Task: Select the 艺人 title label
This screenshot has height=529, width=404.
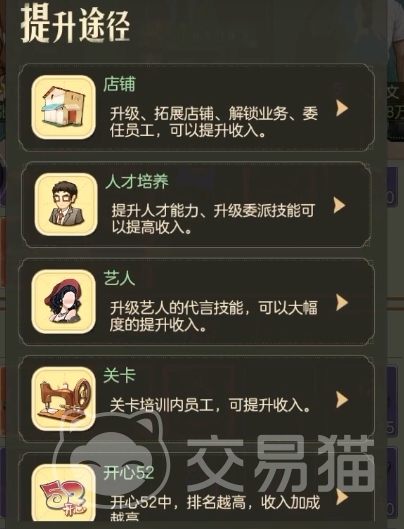Action: 119,279
